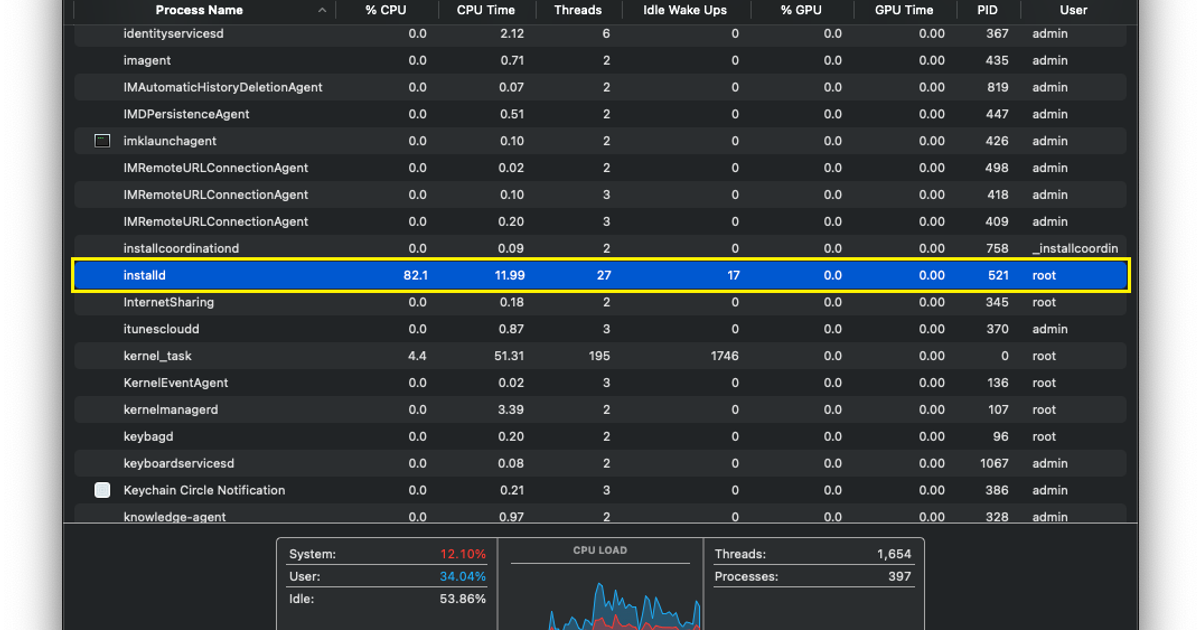
Task: Click the CPU LOAD activity graph
Action: pos(600,590)
